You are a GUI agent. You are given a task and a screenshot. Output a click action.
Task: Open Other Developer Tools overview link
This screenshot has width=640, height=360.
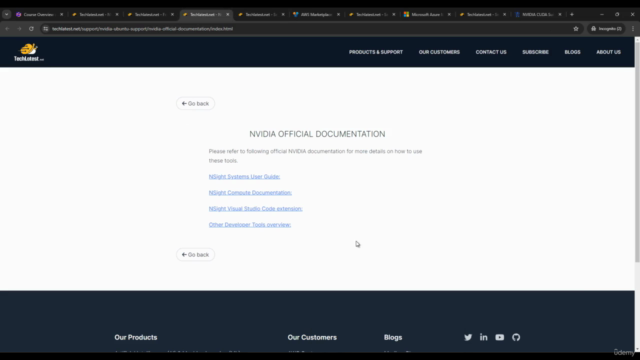(x=250, y=224)
